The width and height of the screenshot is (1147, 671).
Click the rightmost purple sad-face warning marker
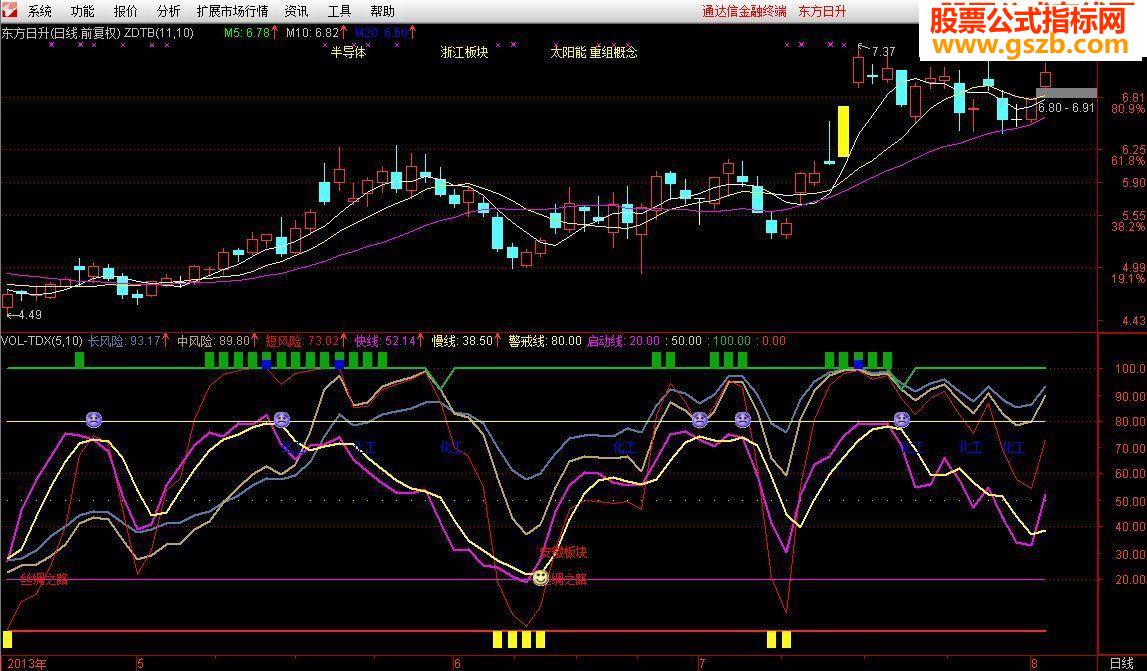point(902,419)
